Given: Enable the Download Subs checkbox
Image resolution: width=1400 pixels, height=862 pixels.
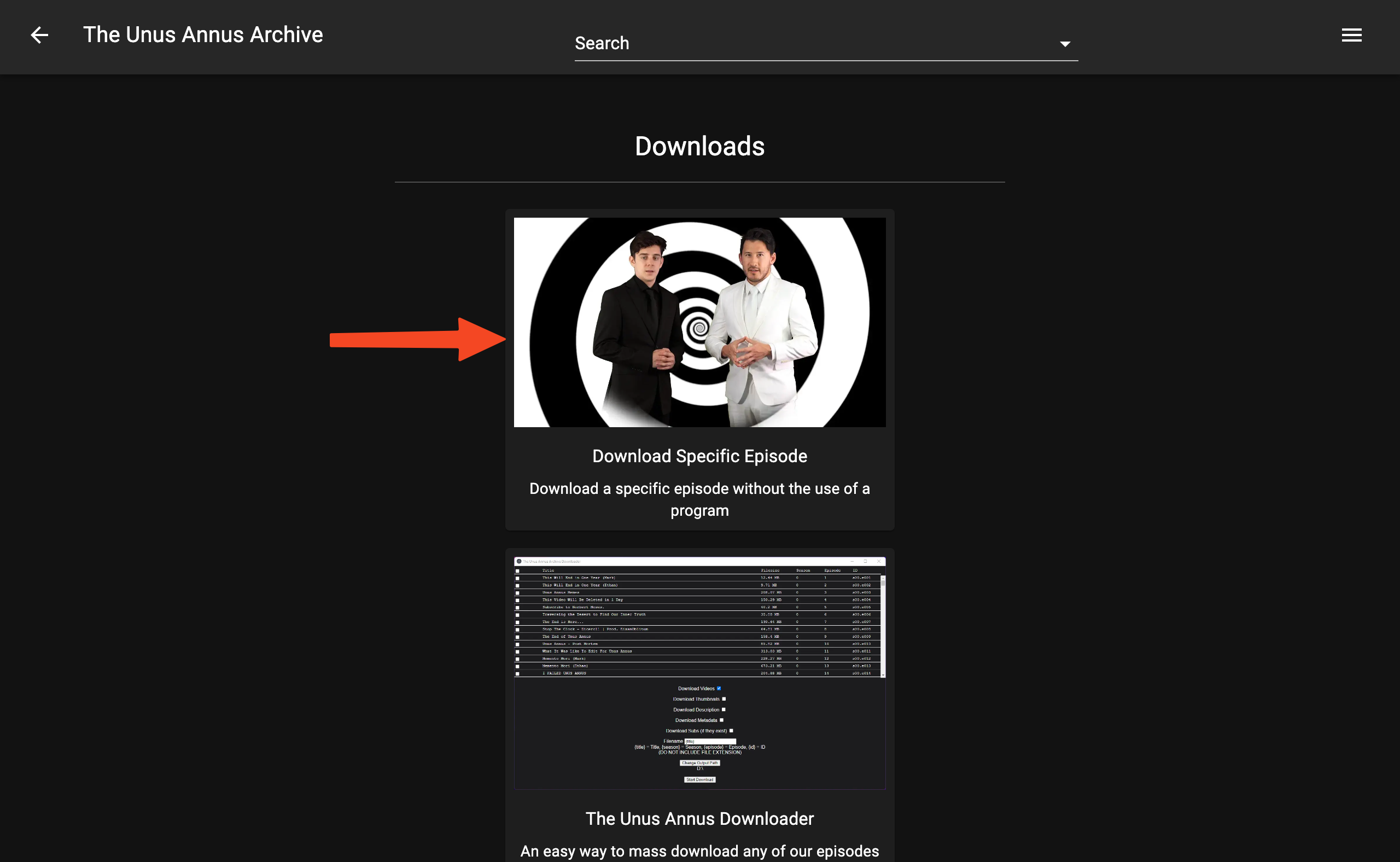Looking at the screenshot, I should [731, 731].
